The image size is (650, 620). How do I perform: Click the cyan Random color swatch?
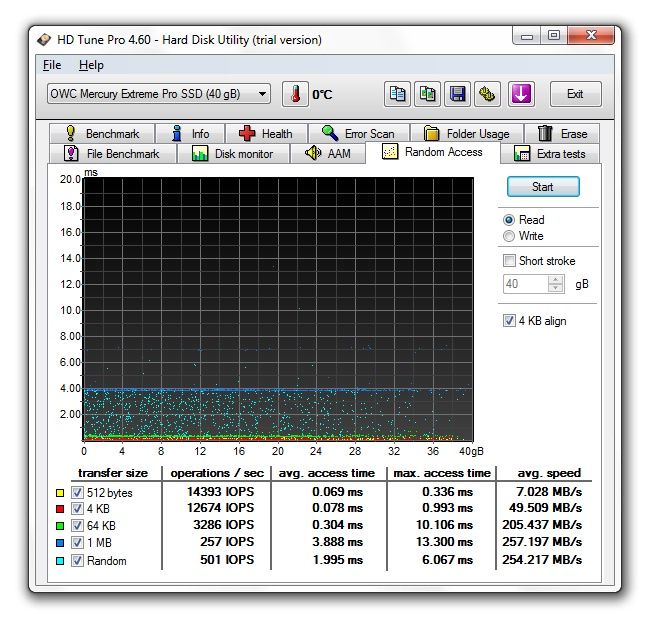click(x=60, y=561)
